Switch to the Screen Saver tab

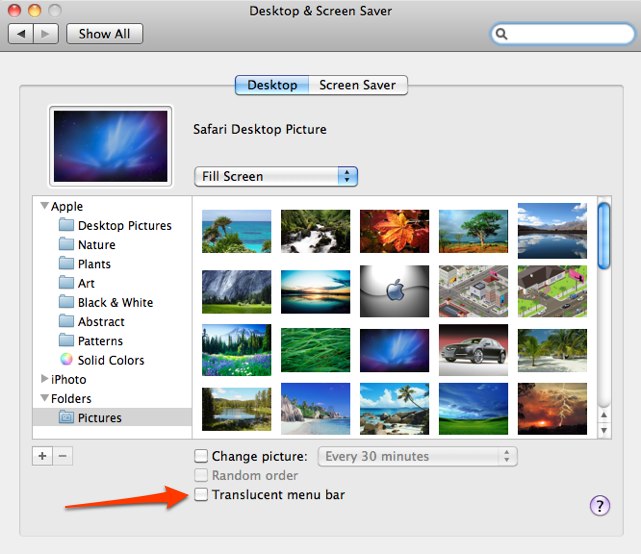[x=358, y=85]
